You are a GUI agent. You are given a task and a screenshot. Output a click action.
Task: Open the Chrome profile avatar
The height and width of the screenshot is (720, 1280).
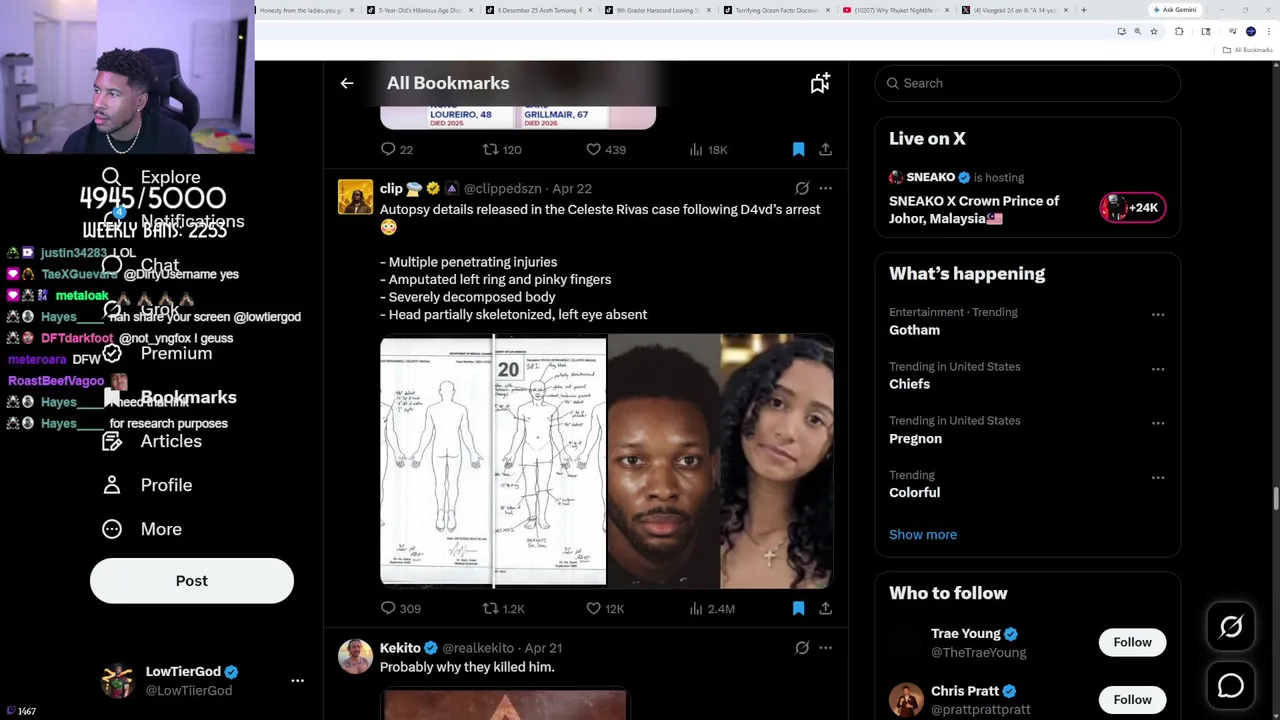pos(1250,32)
